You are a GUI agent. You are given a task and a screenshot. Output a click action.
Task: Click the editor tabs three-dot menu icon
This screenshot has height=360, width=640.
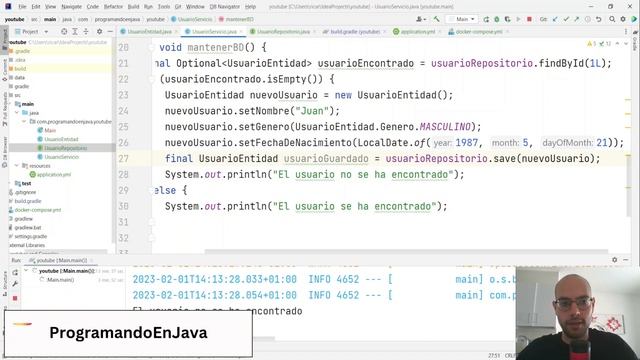(626, 31)
